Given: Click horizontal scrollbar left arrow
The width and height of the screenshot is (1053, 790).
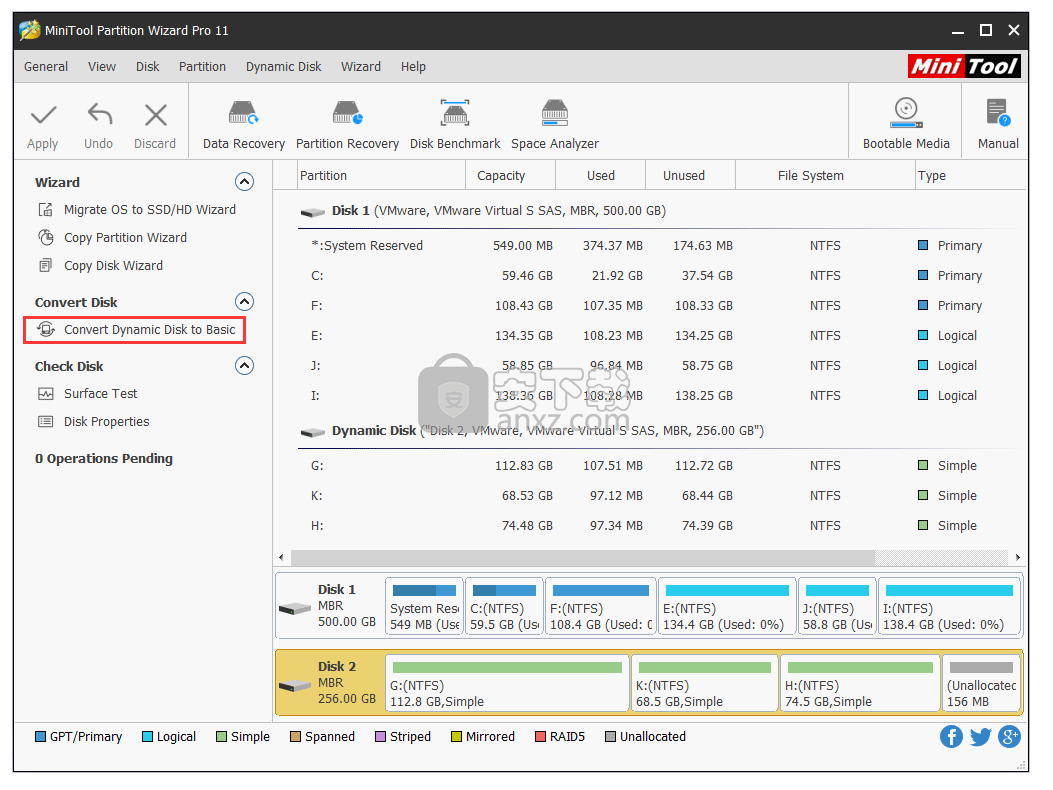Looking at the screenshot, I should pos(281,557).
